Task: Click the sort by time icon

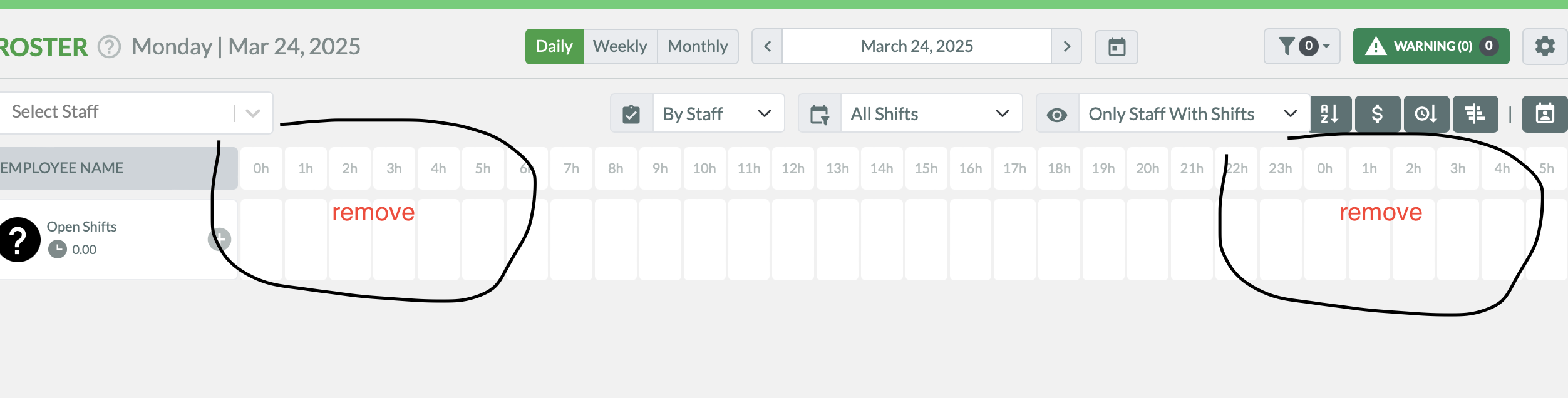Action: [1426, 113]
